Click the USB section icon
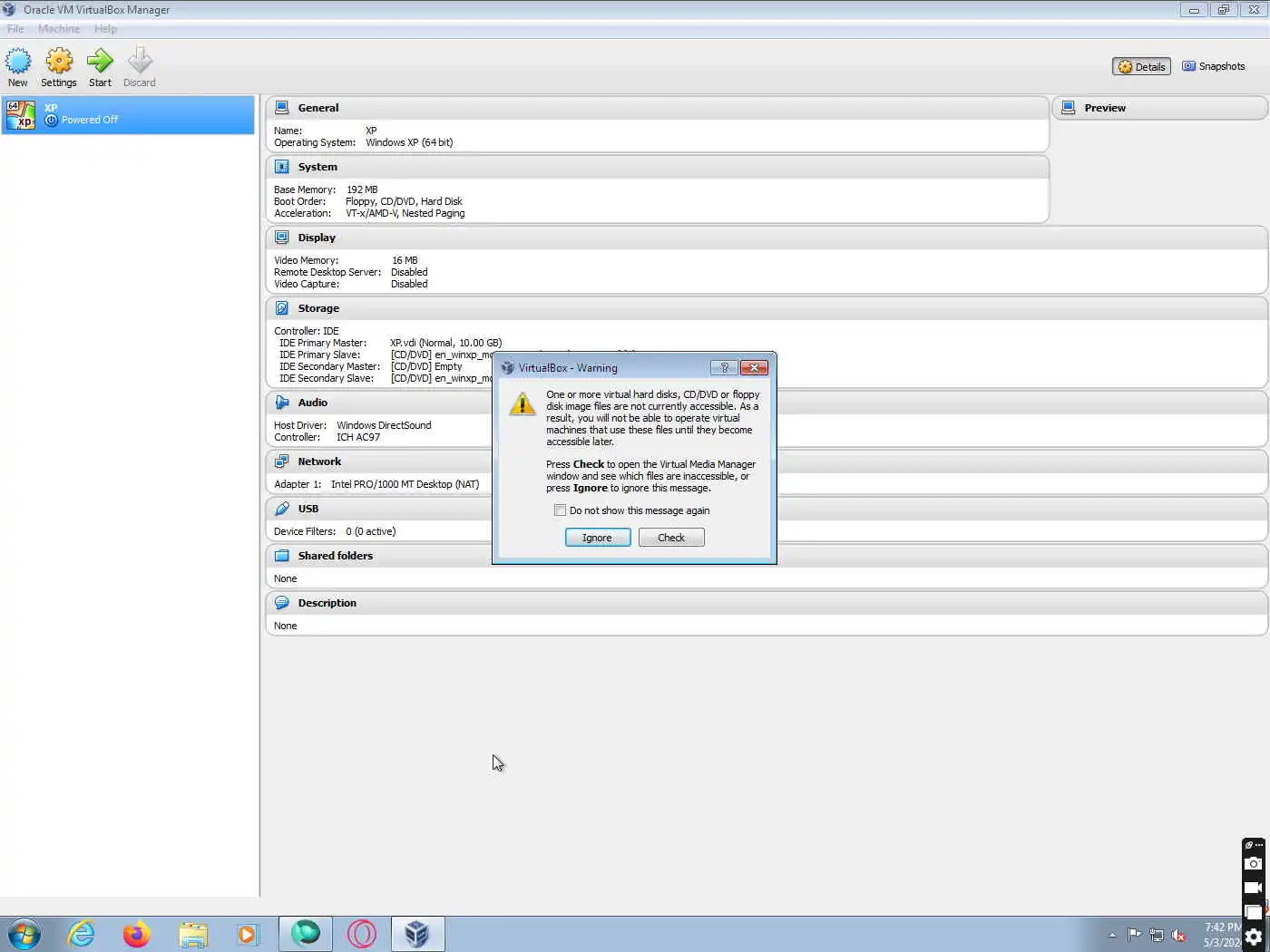 click(282, 509)
